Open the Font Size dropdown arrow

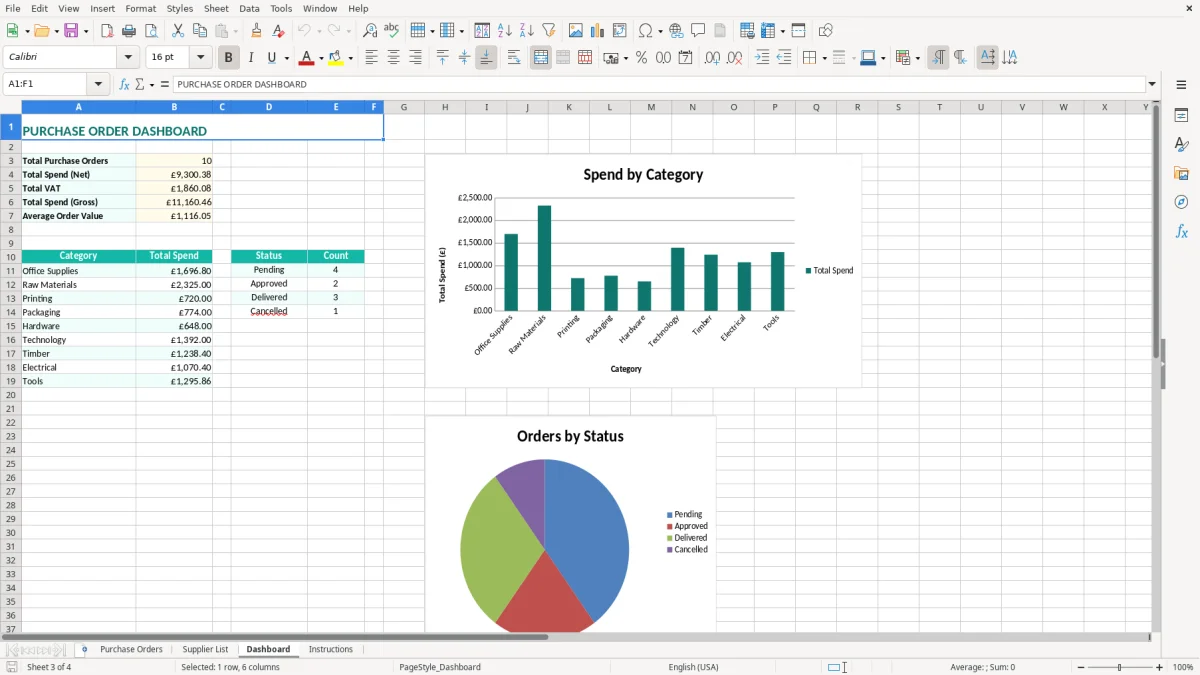click(200, 58)
